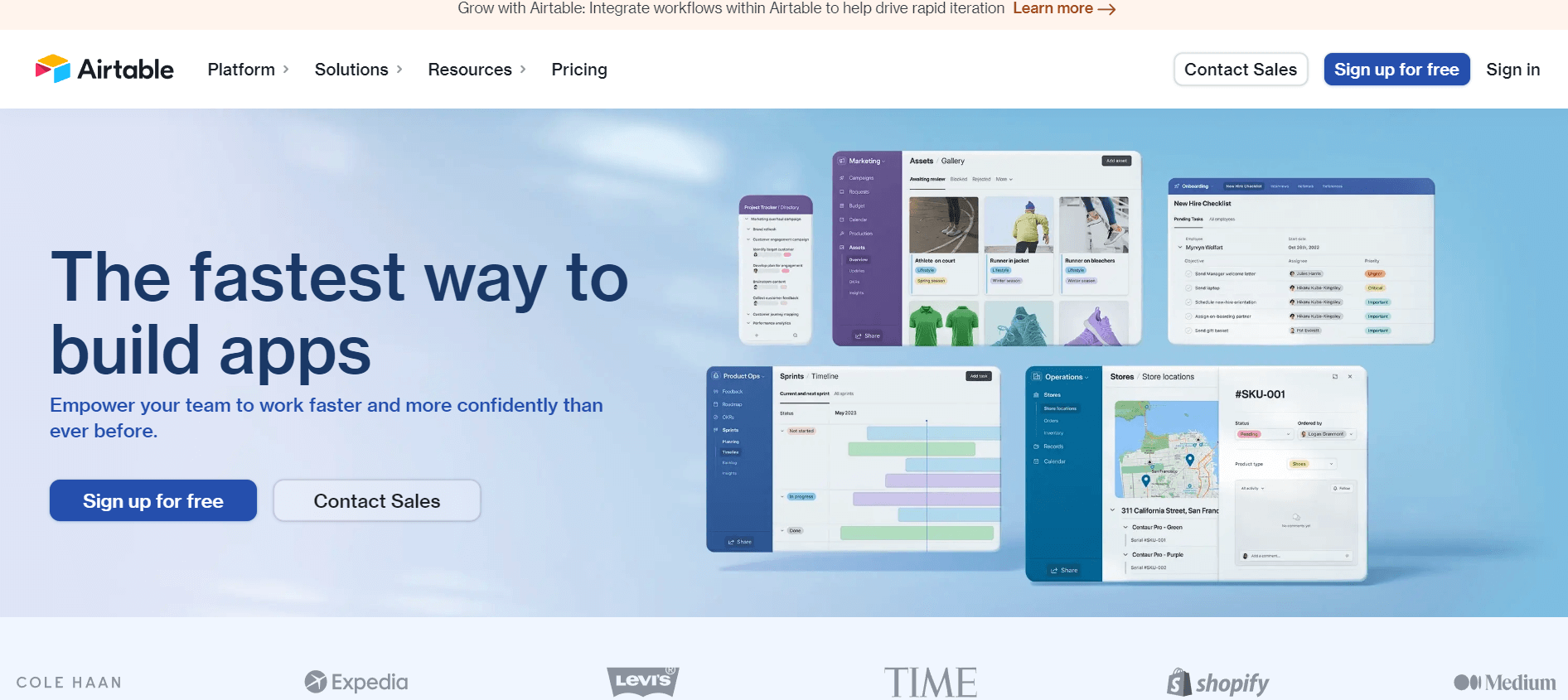Click the San Francisco map in Stores mockup

1167,449
